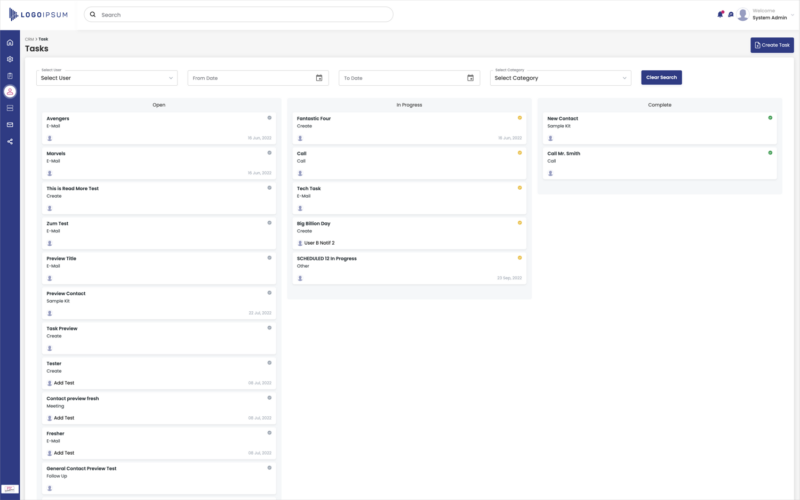Click the Create Task button

pos(771,45)
